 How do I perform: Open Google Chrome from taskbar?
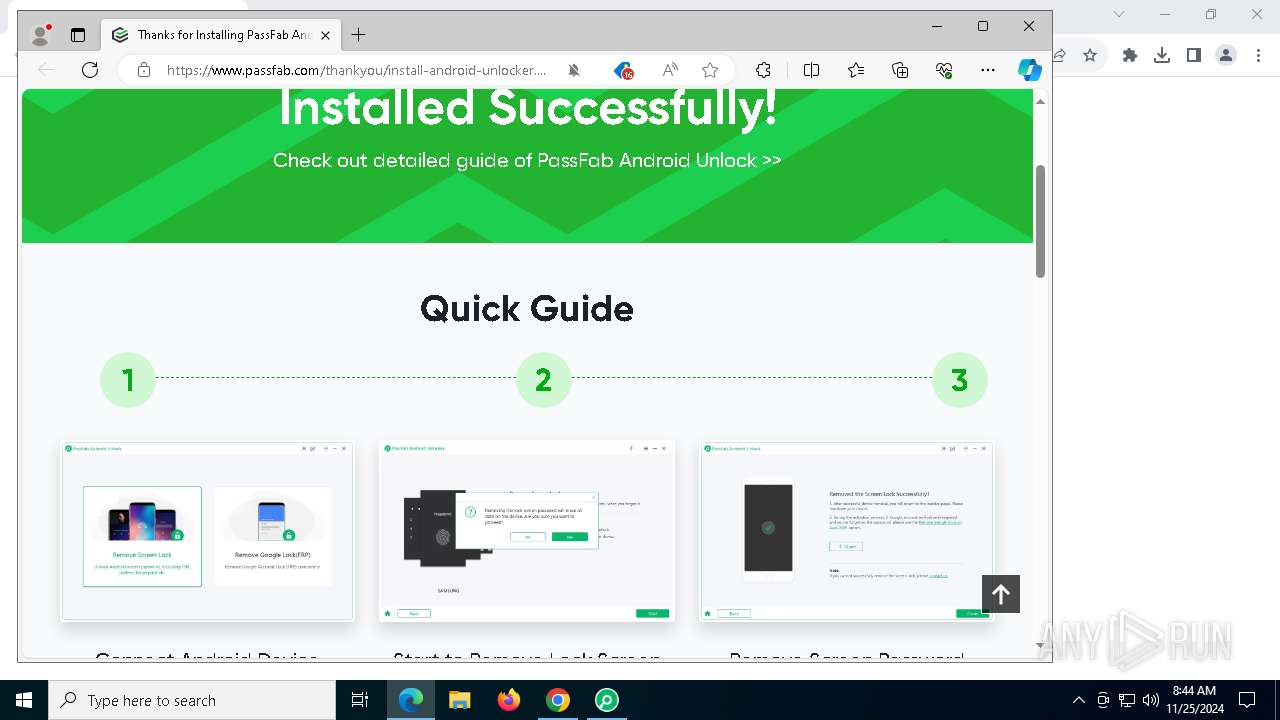558,700
